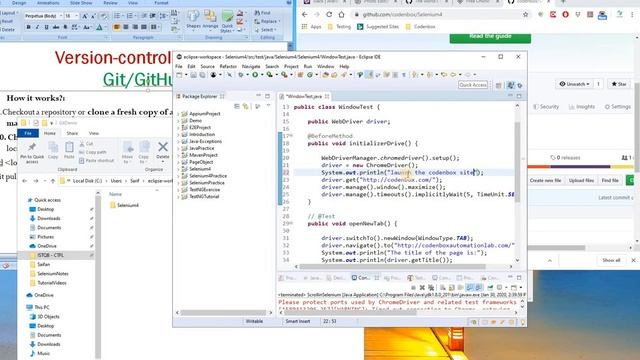Viewport: 640px width, 360px height.
Task: Click the Save icon in Eclipse toolbar
Action: (x=193, y=75)
